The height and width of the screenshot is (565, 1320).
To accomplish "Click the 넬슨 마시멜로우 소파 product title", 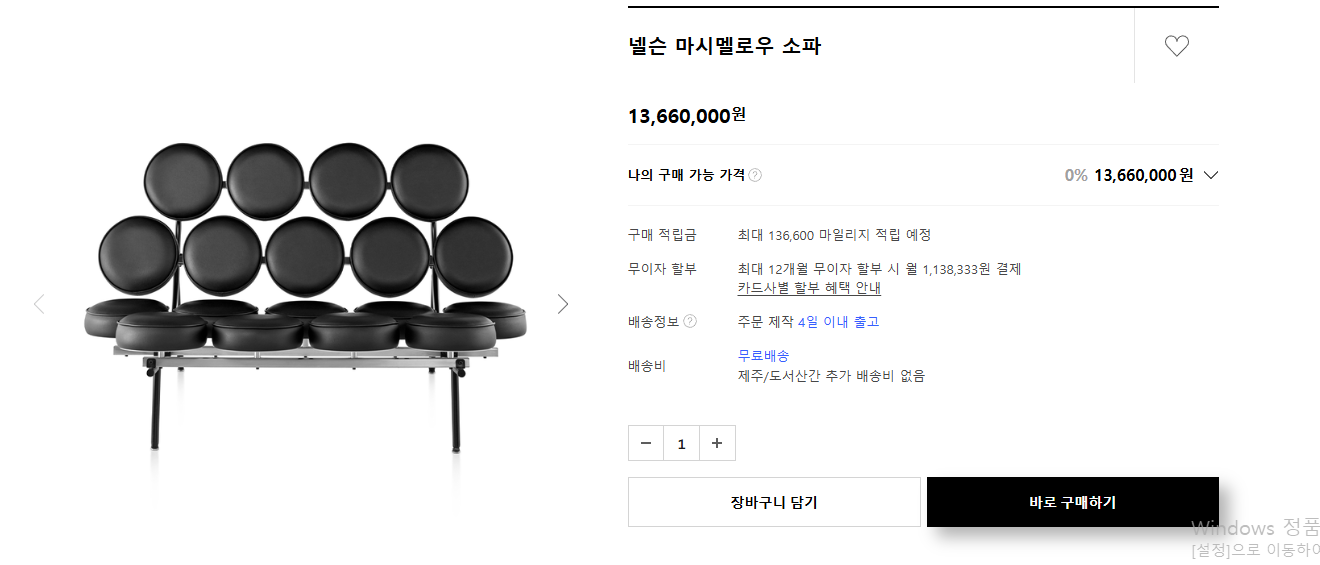I will (724, 46).
